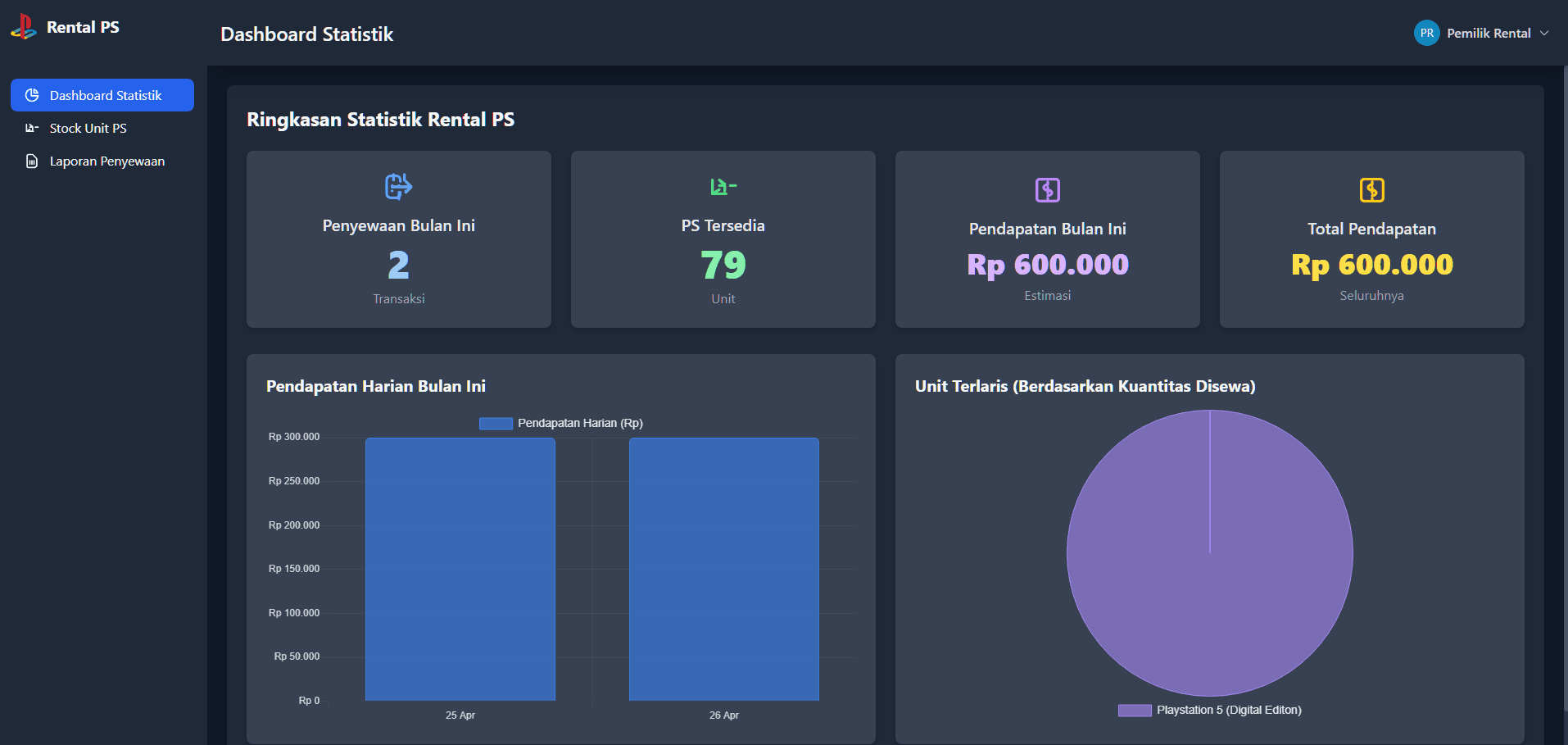
Task: Click the Penyewaan Bulan Ini label
Action: coord(399,225)
